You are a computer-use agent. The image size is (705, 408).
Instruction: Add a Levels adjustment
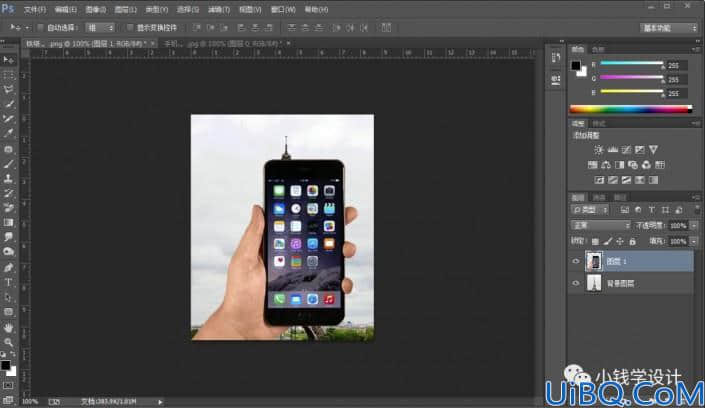click(612, 150)
